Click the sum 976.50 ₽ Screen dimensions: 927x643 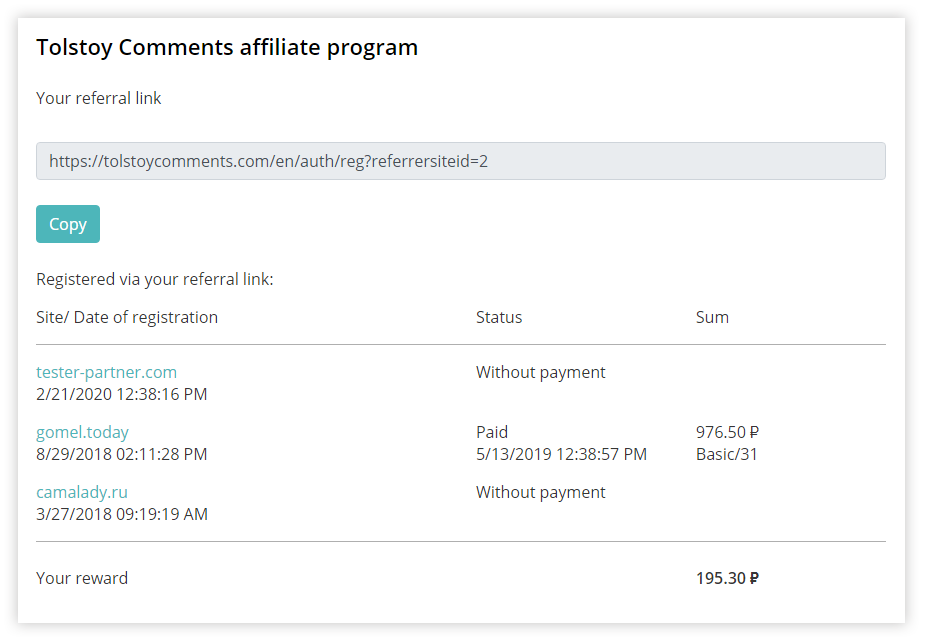(727, 432)
